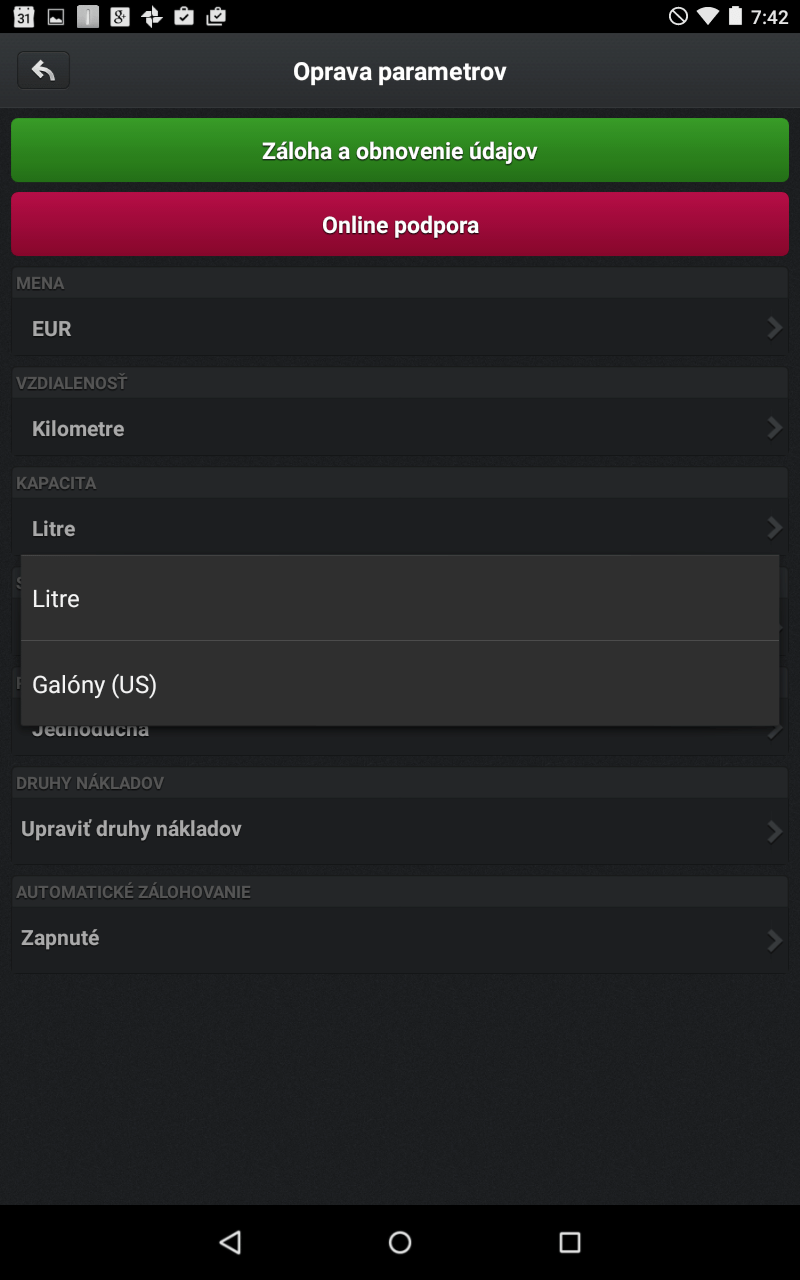
Task: Tap the chevron next to Zapnuté
Action: click(x=774, y=940)
